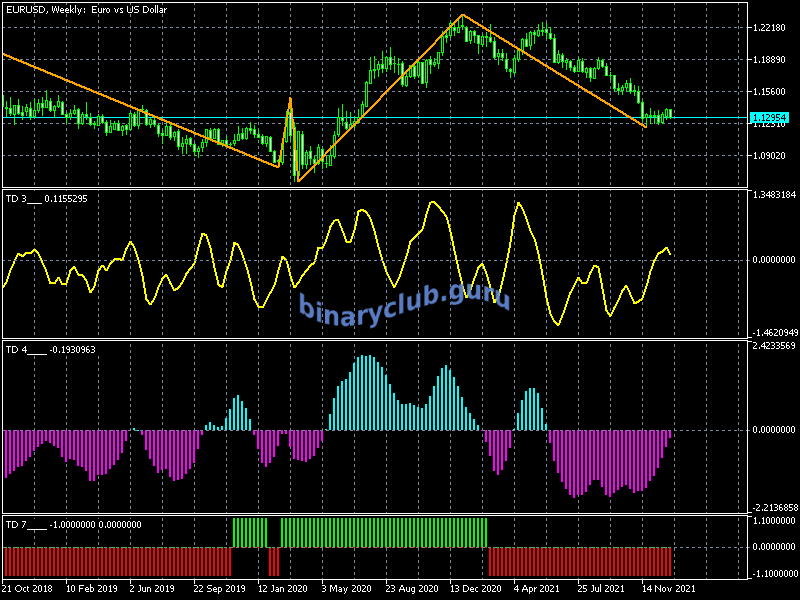Click the 1.09020 price axis label
The image size is (800, 600).
pyautogui.click(x=770, y=156)
